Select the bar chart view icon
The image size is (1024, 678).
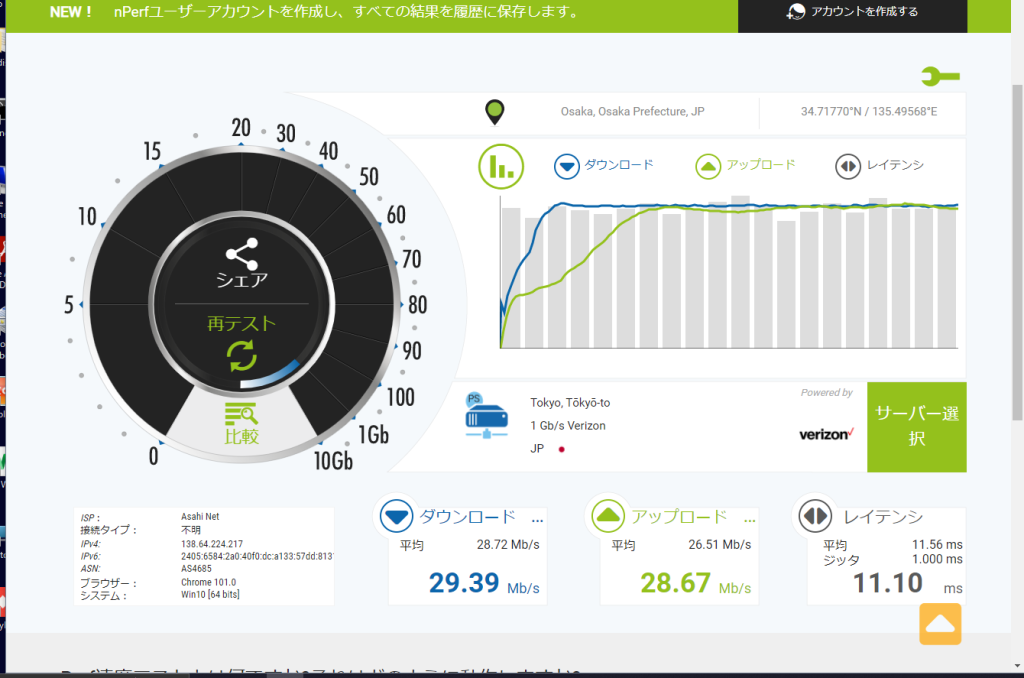click(501, 167)
